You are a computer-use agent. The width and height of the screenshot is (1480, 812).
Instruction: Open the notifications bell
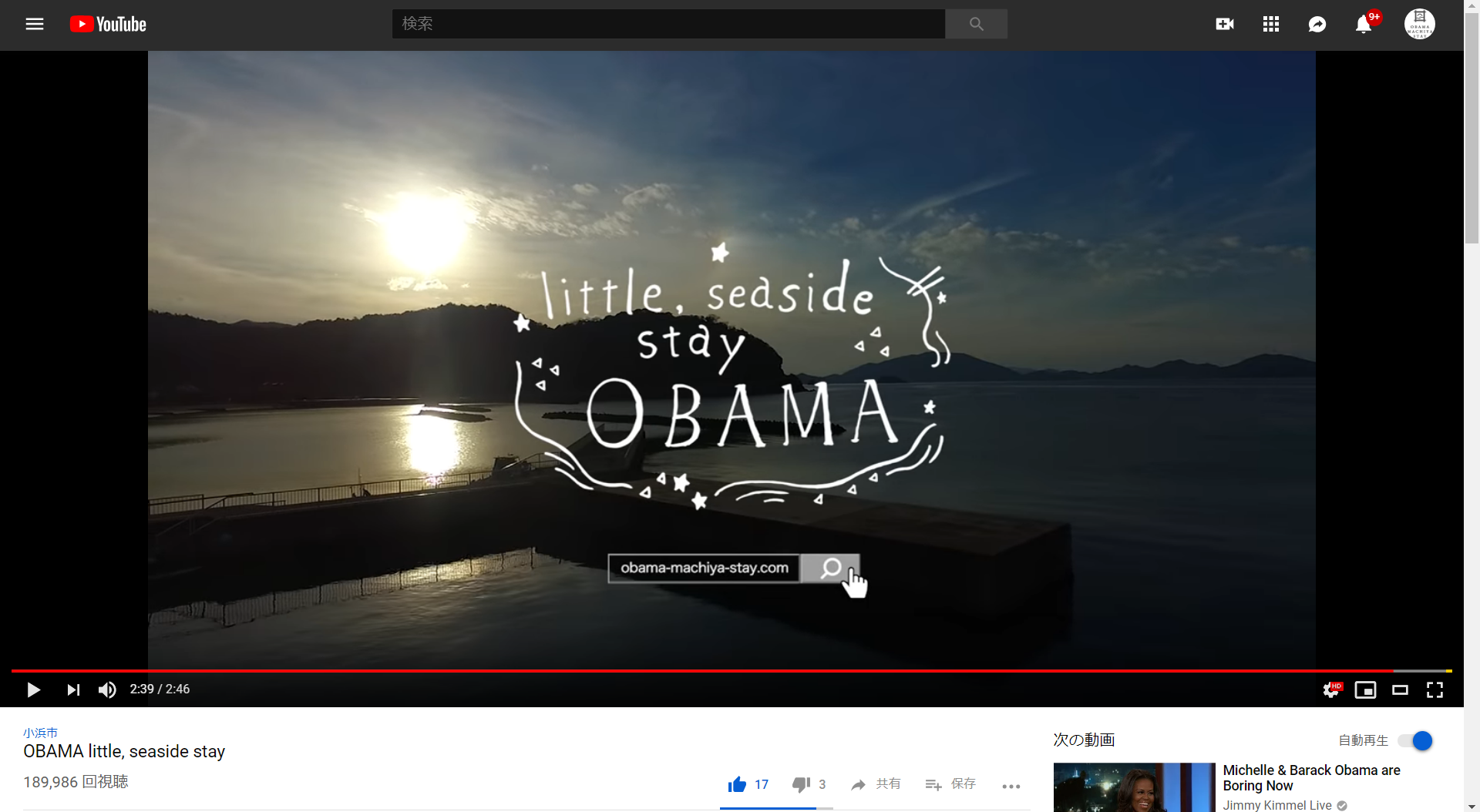pyautogui.click(x=1364, y=24)
